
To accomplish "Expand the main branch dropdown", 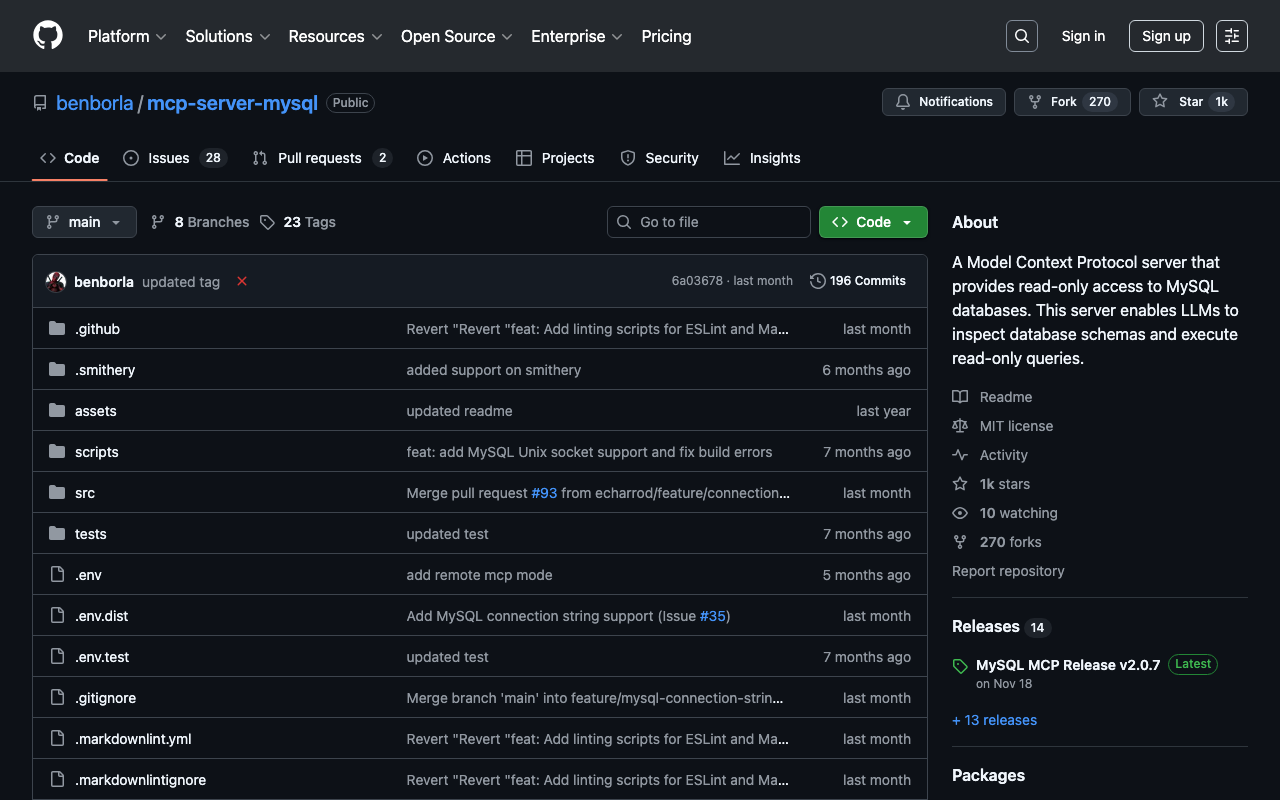I will 84,222.
